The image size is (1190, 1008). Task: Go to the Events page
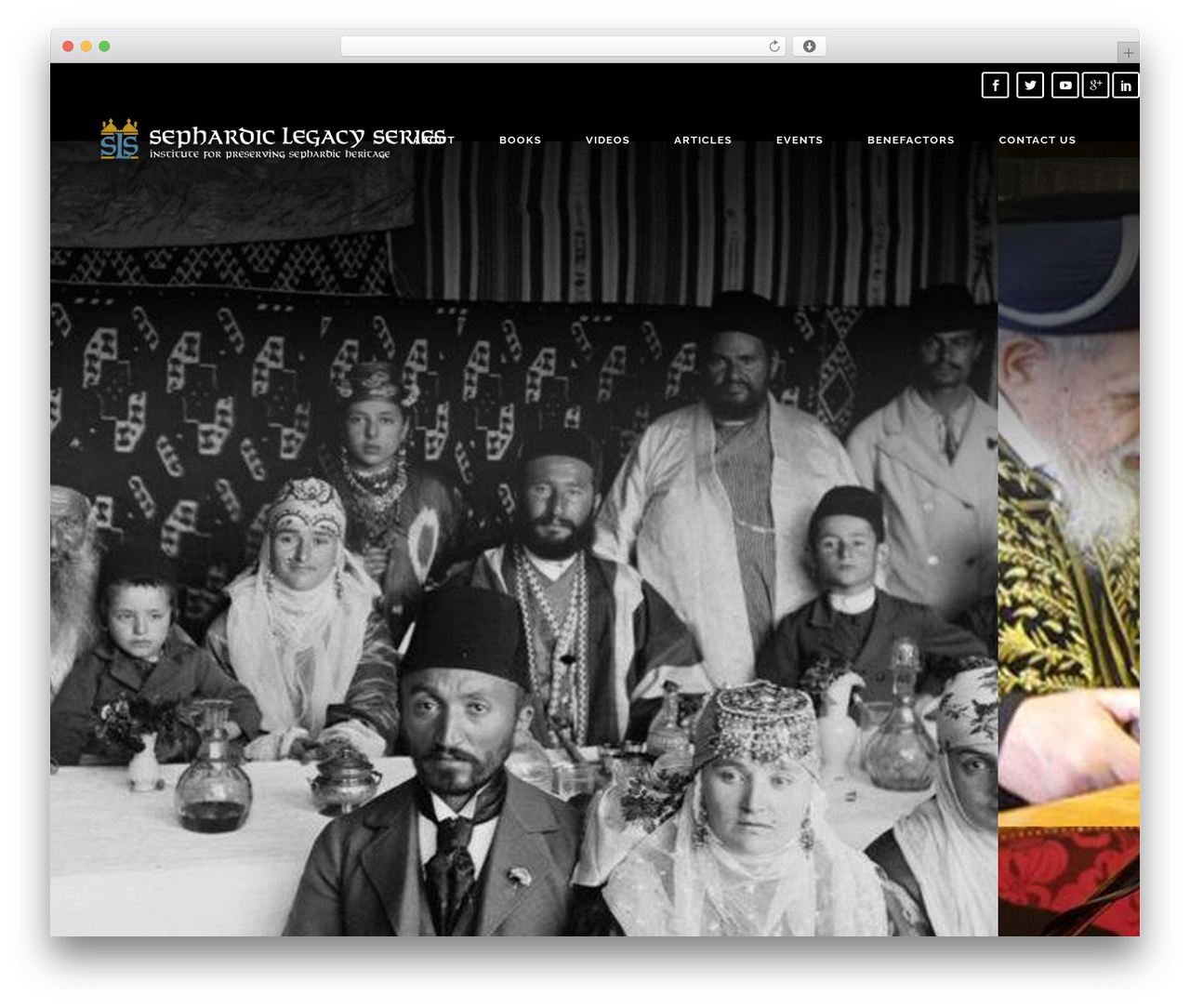click(x=800, y=140)
